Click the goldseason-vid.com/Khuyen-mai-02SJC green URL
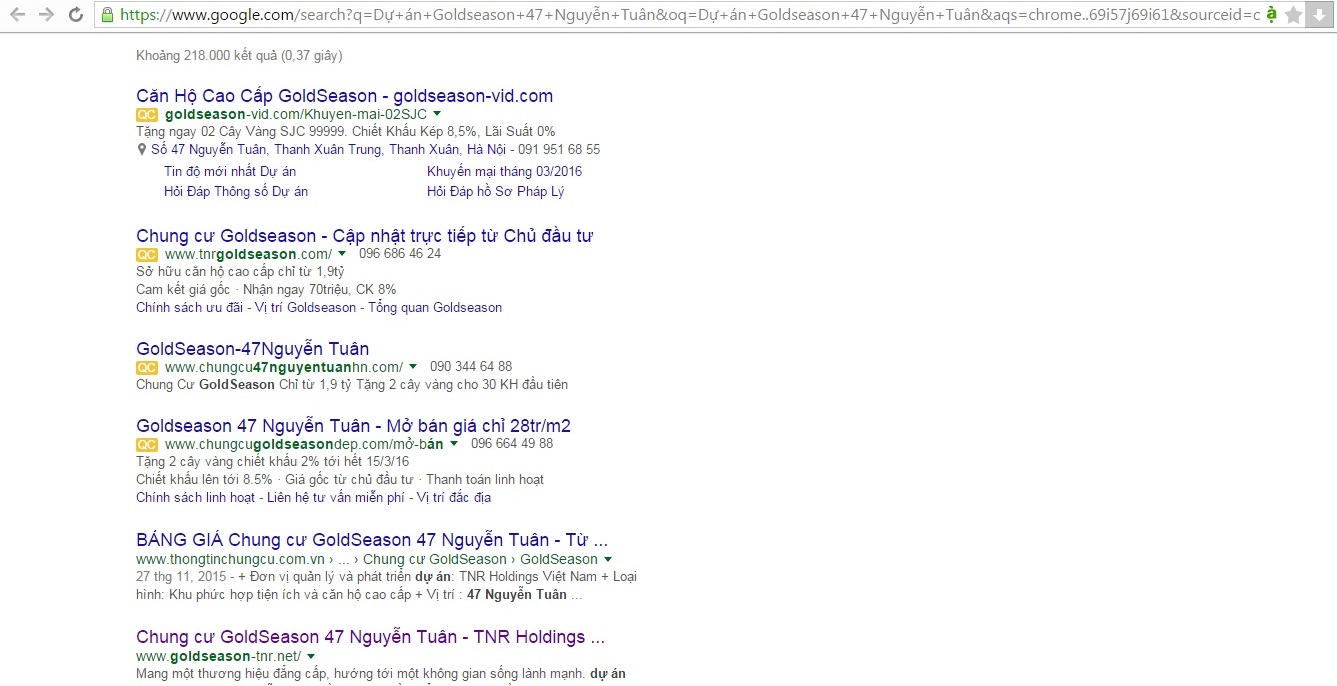The height and width of the screenshot is (686, 1337). (296, 115)
